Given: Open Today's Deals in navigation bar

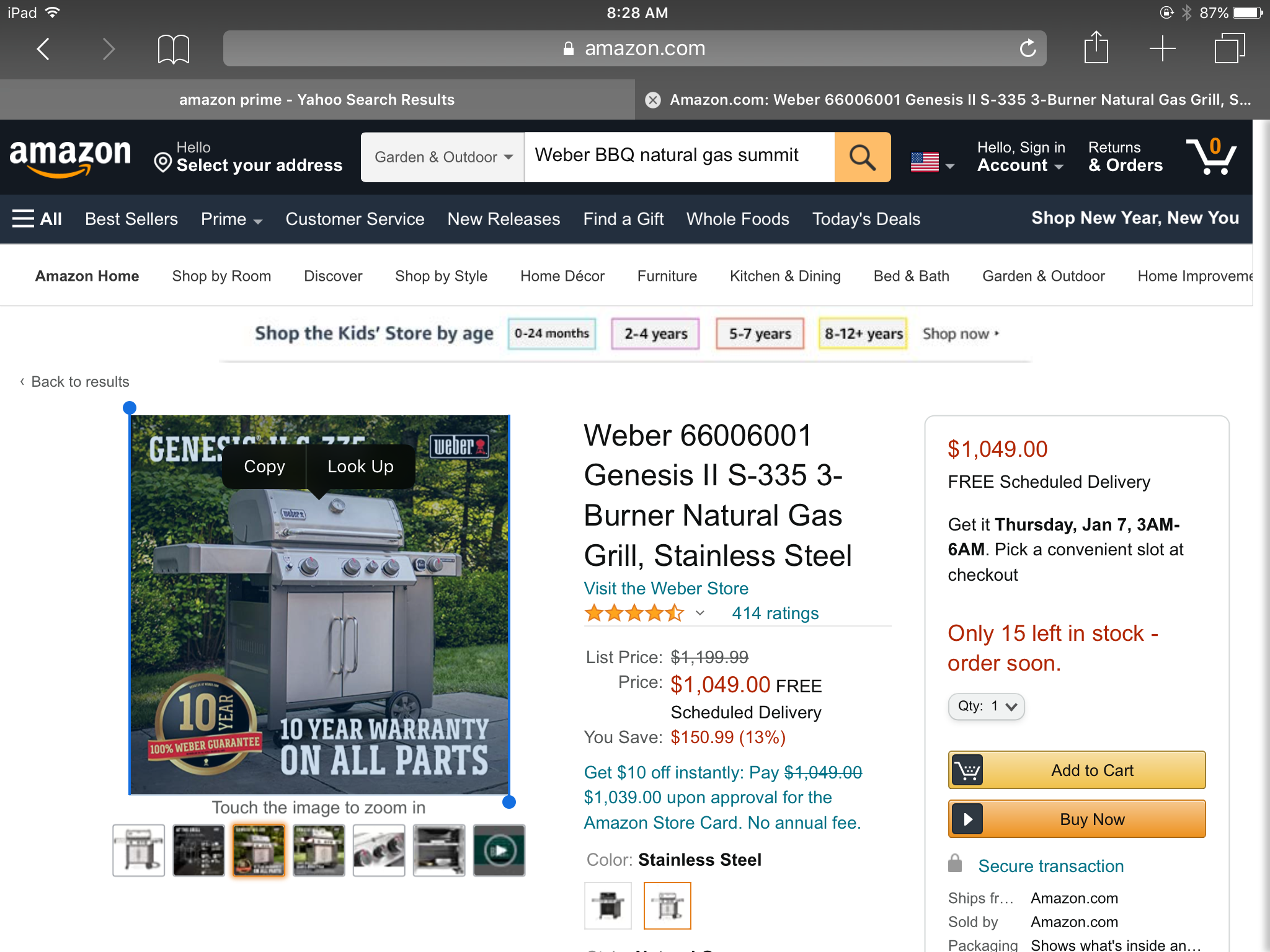Looking at the screenshot, I should click(x=866, y=219).
